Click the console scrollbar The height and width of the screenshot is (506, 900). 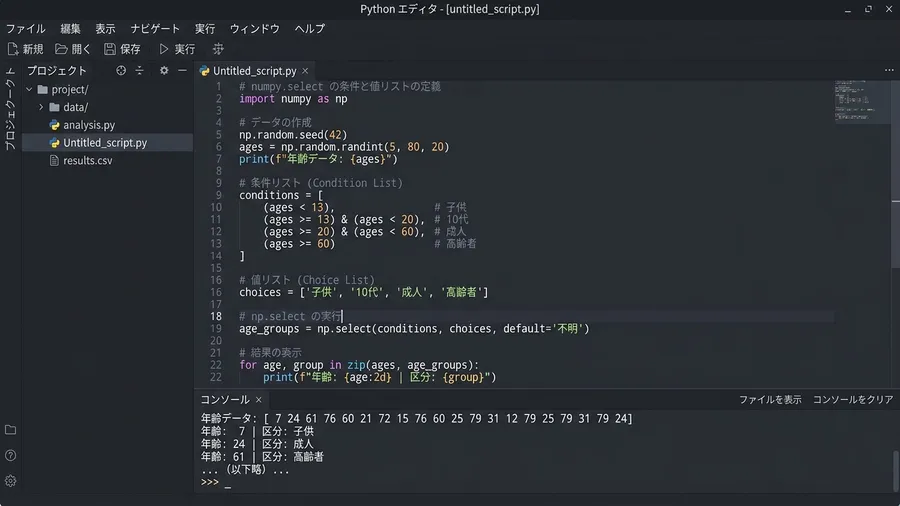click(895, 470)
